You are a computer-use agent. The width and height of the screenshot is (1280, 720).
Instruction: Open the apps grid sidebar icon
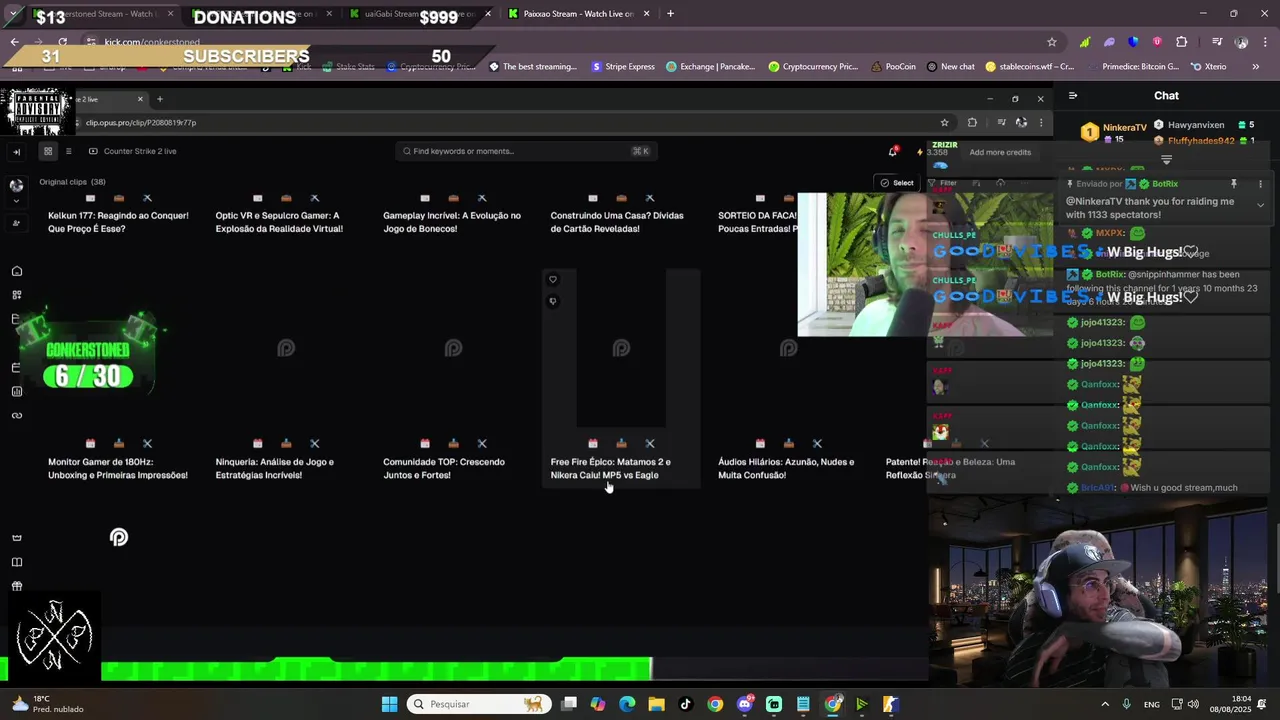coord(17,295)
